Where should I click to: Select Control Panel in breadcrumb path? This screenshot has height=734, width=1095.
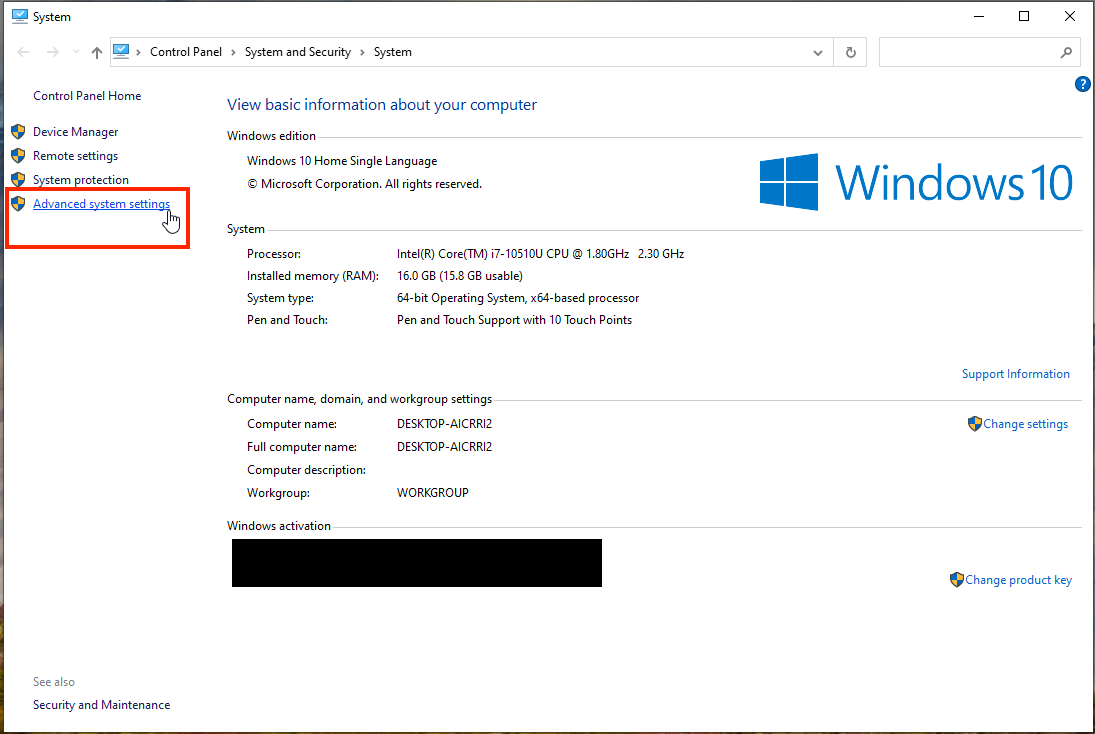(186, 52)
